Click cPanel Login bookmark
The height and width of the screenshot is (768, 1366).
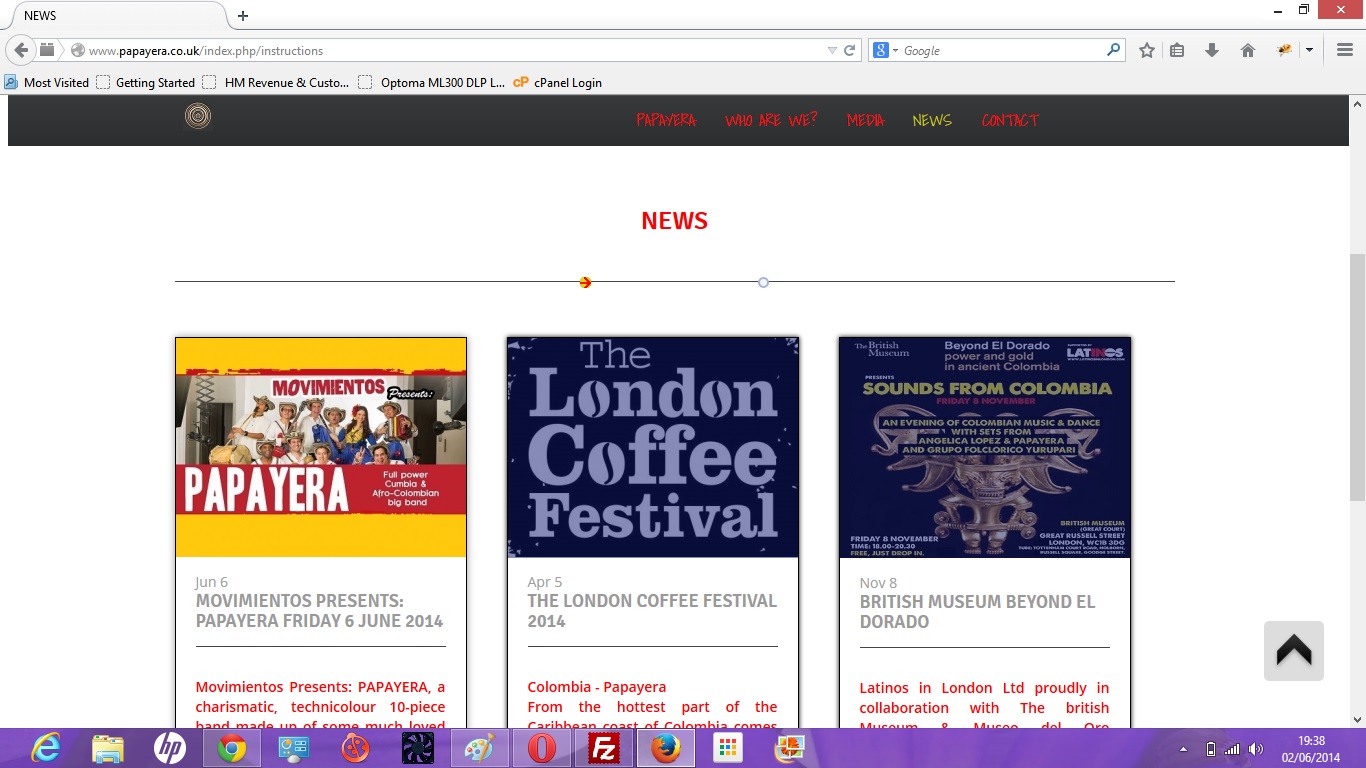point(558,82)
